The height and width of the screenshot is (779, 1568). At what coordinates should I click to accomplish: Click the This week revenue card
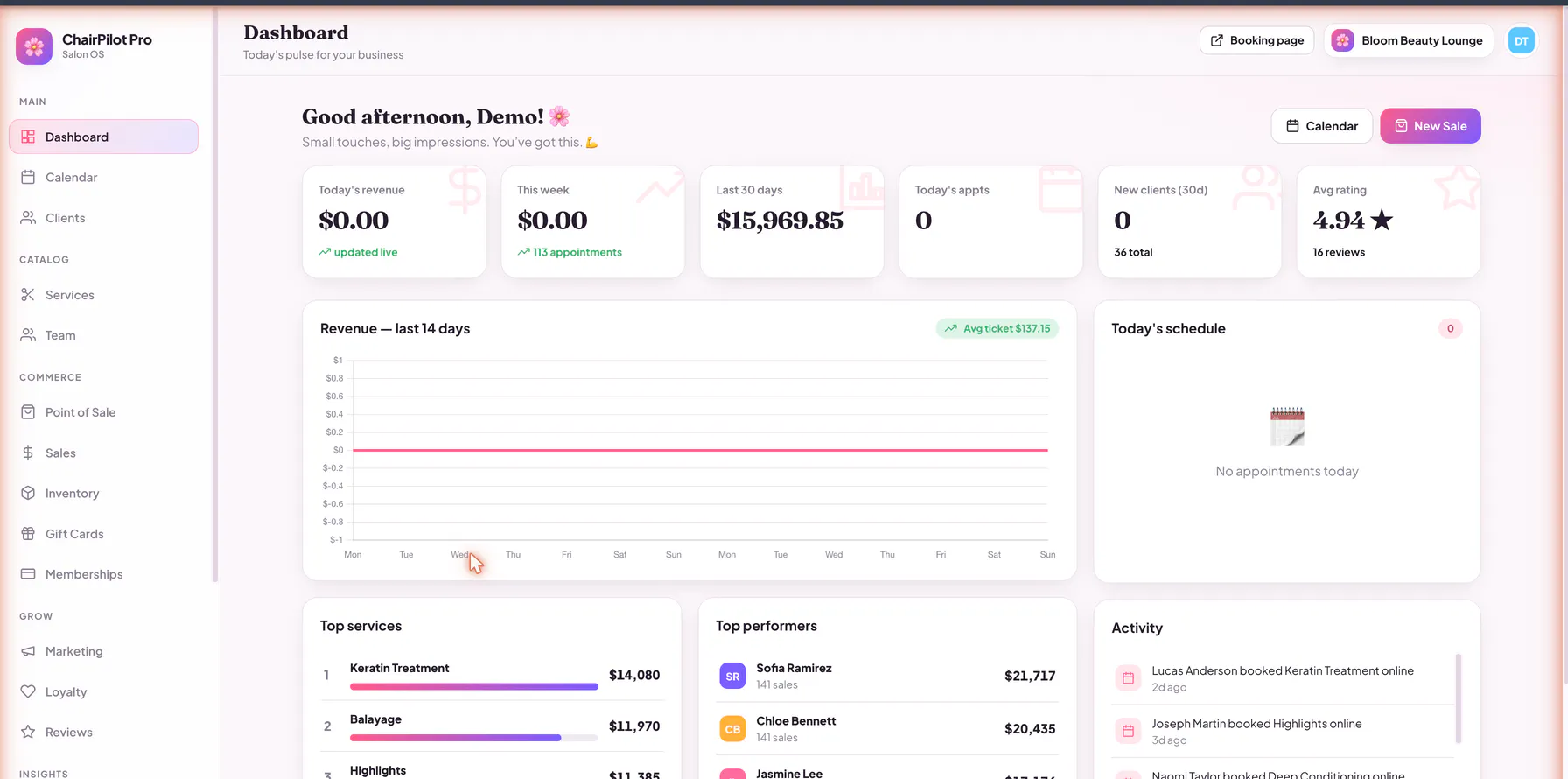(x=592, y=221)
